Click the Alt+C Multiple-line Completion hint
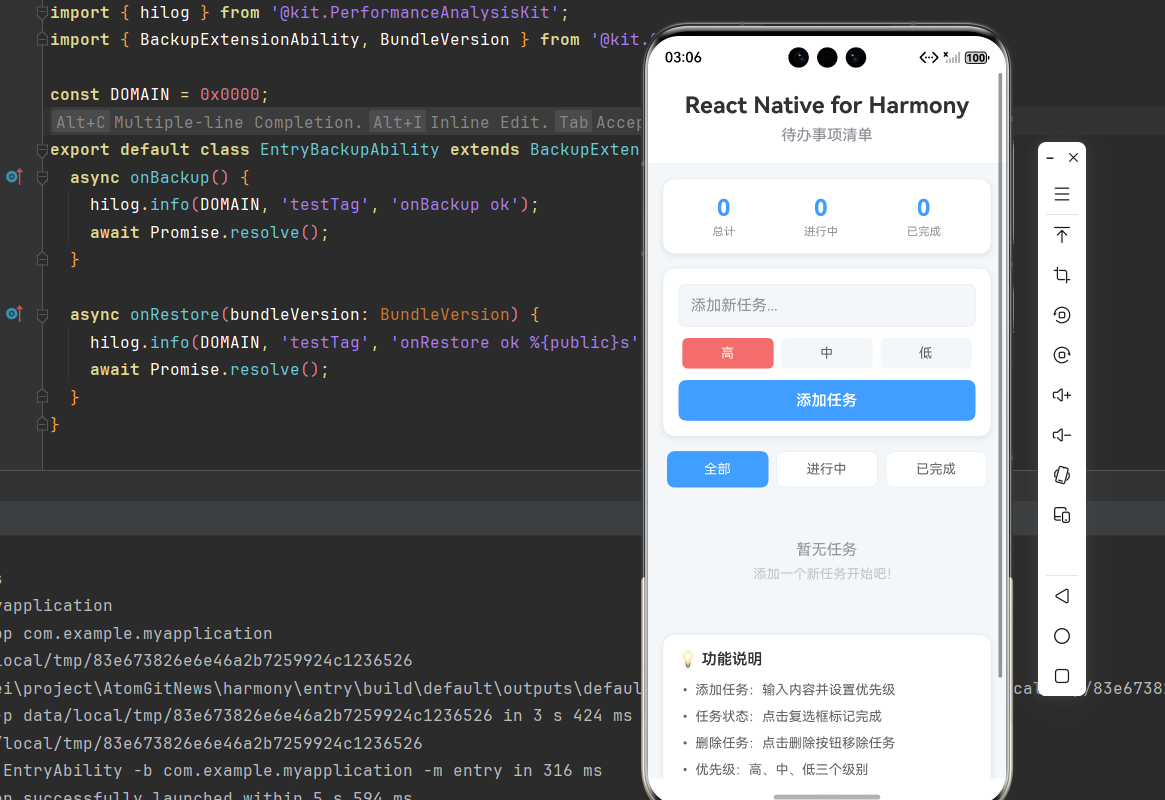1165x800 pixels. (x=207, y=122)
